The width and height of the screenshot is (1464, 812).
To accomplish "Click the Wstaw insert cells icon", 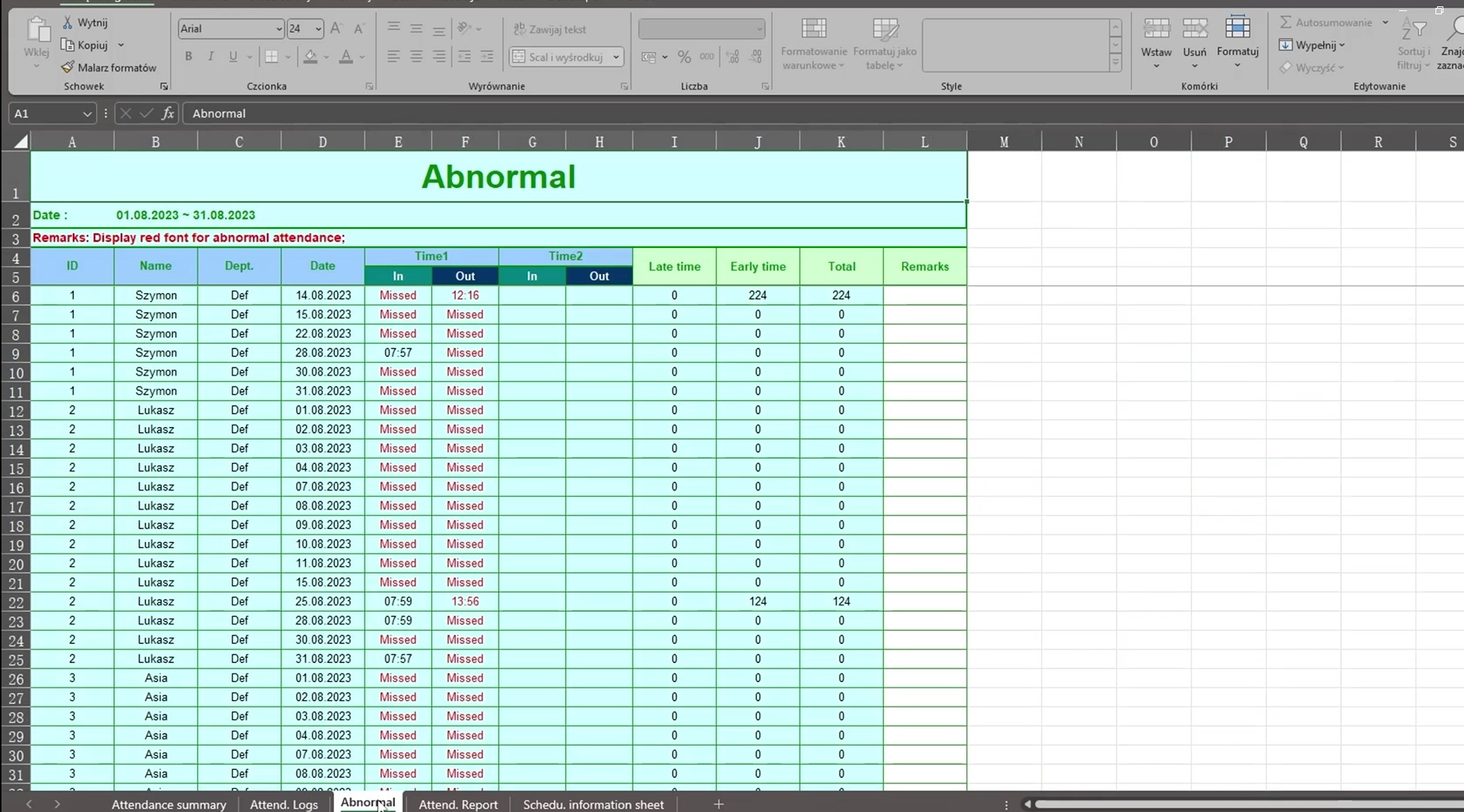I will (1156, 29).
